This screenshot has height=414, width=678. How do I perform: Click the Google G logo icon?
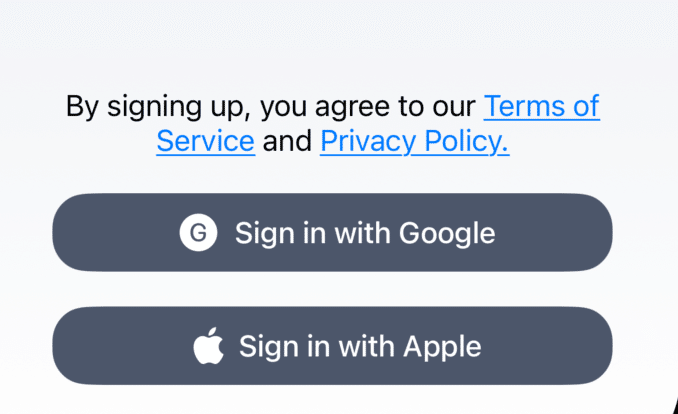[198, 233]
